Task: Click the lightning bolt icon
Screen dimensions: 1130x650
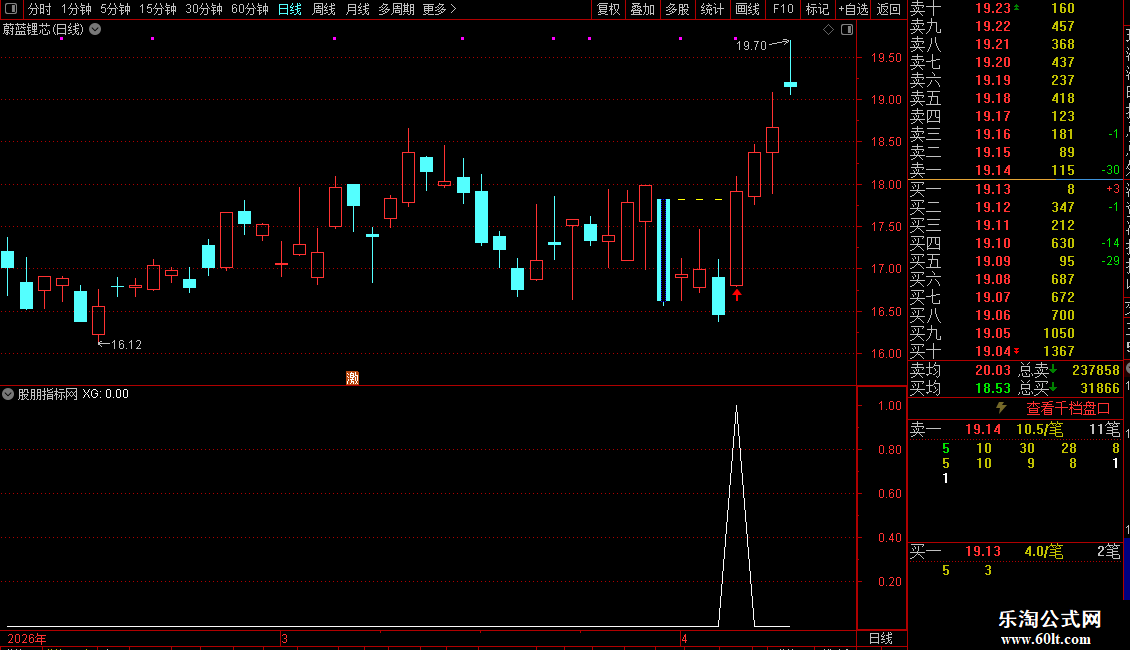Action: point(1001,408)
